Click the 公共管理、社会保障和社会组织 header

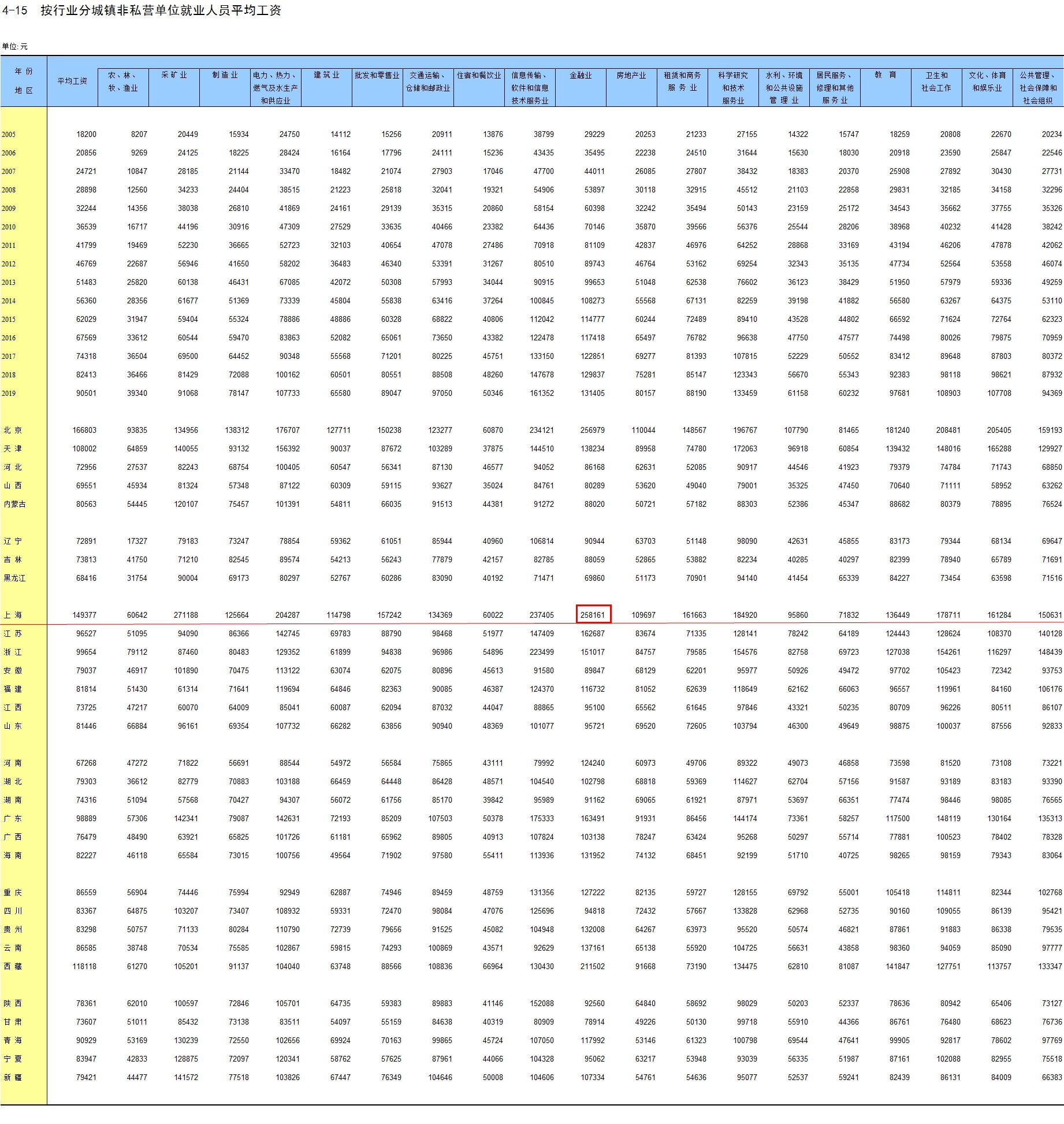pos(1038,88)
